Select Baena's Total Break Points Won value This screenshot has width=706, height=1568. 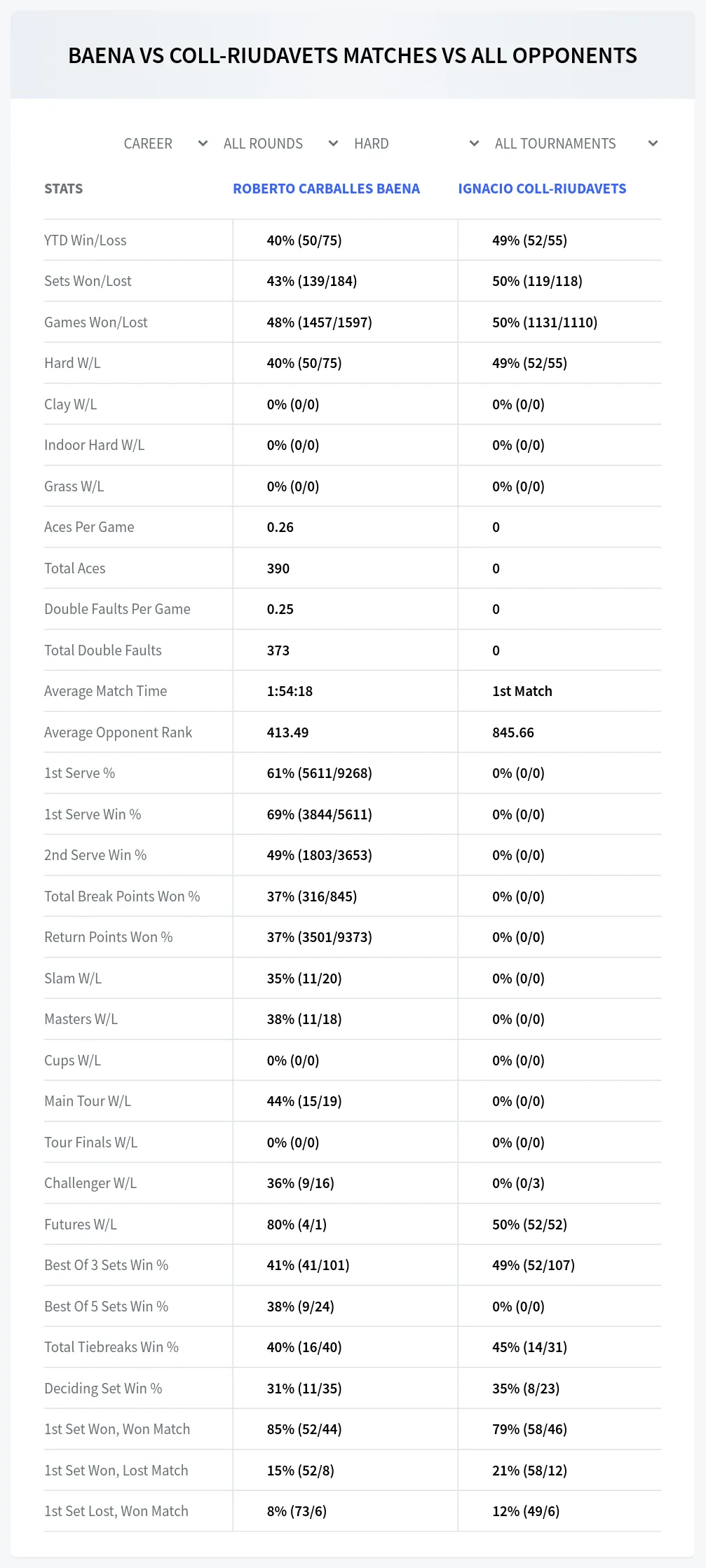[312, 897]
